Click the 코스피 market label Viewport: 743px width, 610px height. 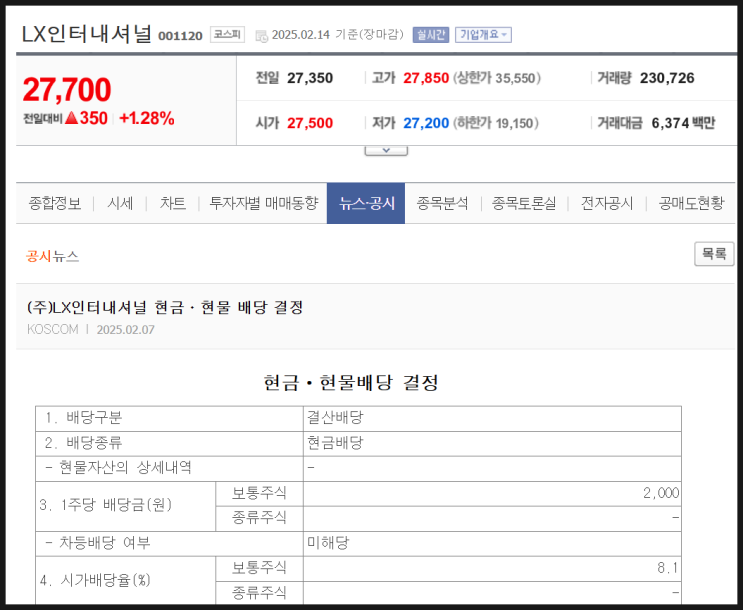[x=227, y=34]
